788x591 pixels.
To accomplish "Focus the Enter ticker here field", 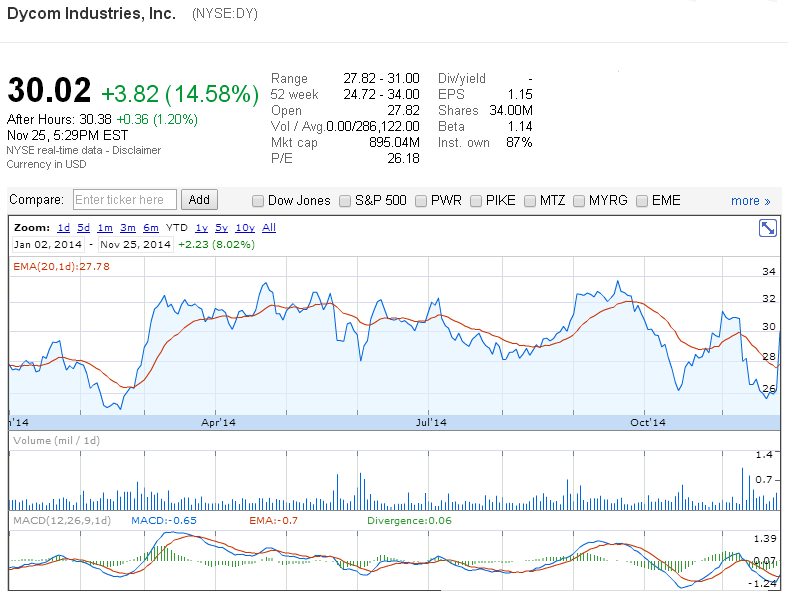I will pos(125,200).
